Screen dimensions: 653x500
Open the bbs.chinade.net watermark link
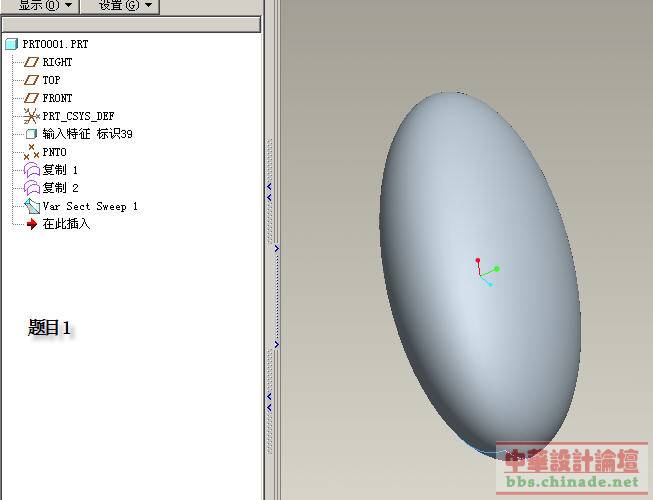point(573,482)
